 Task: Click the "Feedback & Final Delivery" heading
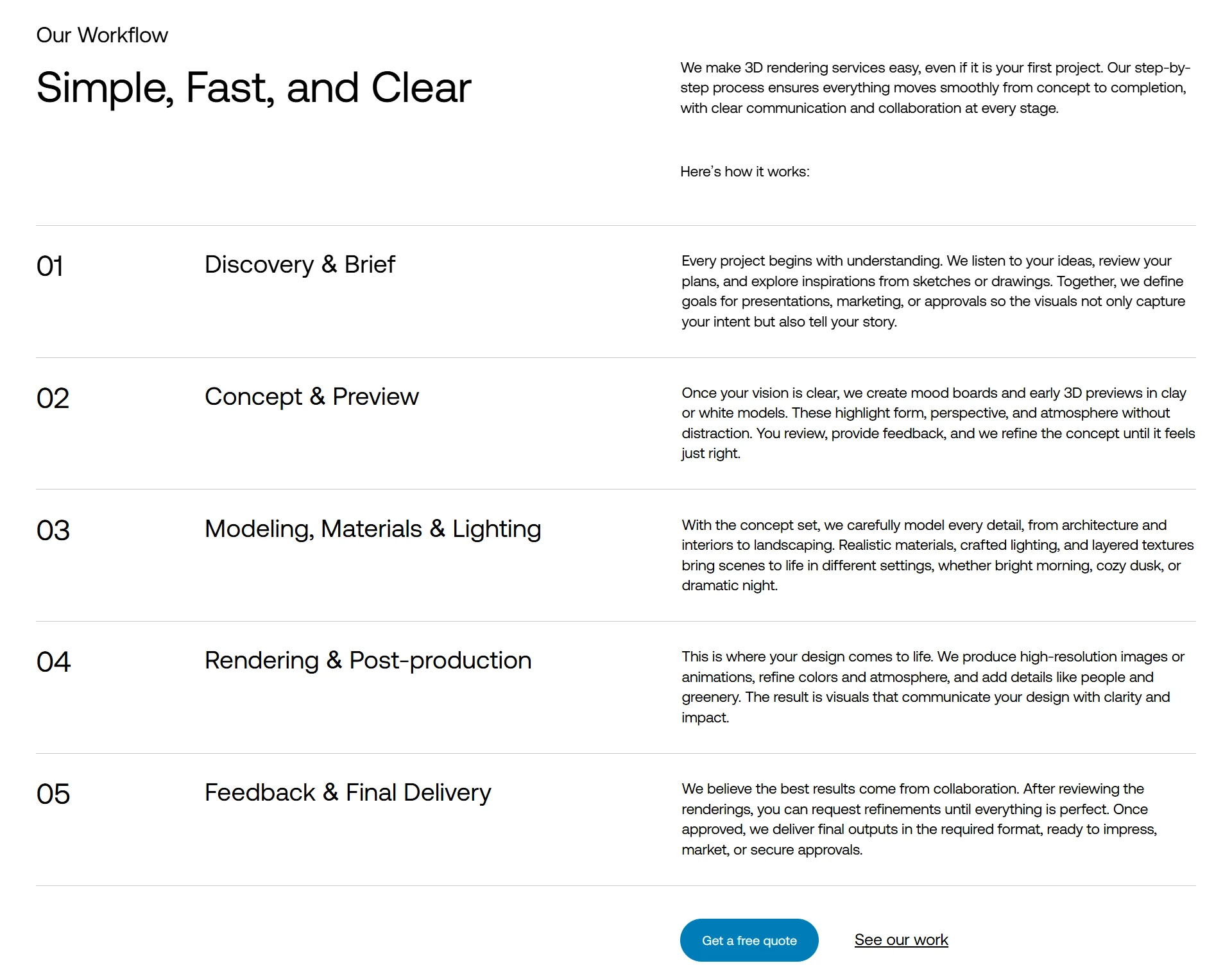[348, 792]
